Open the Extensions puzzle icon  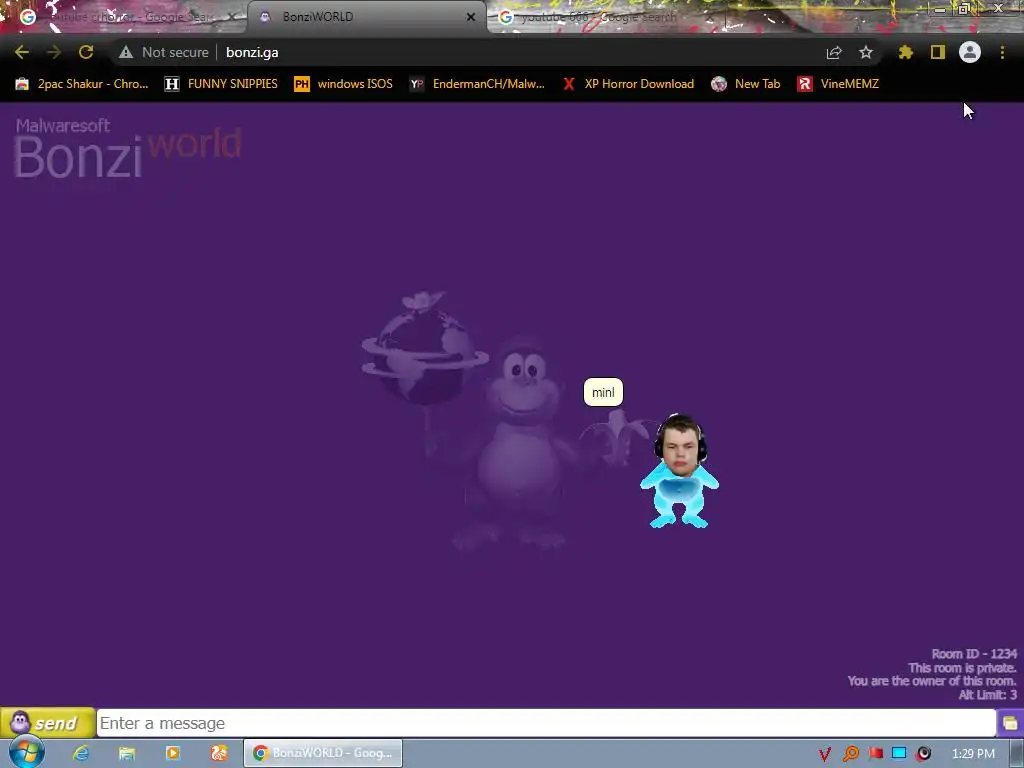[906, 52]
